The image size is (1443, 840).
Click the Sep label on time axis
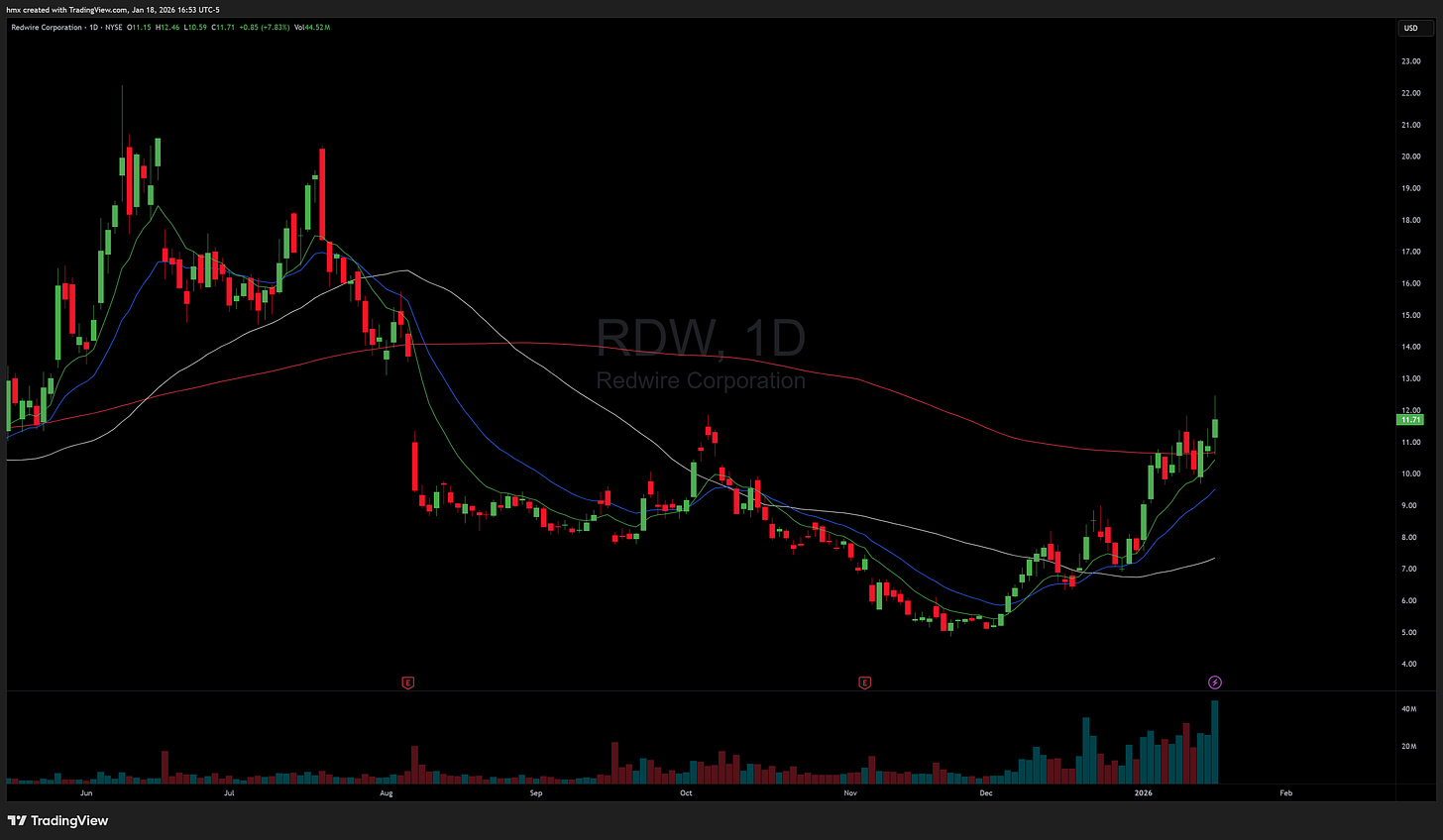tap(536, 792)
